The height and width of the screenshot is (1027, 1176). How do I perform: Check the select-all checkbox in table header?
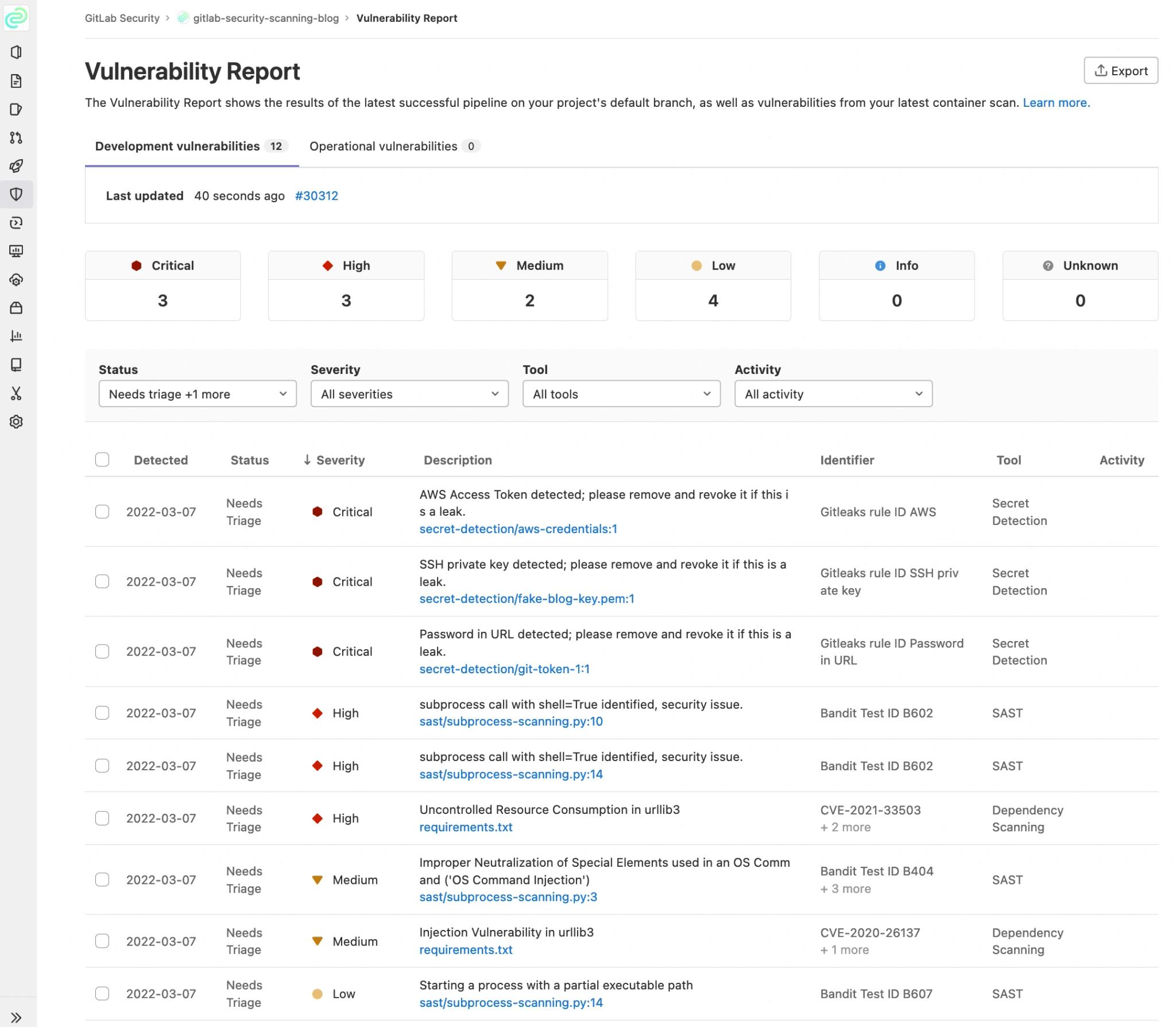pos(102,460)
